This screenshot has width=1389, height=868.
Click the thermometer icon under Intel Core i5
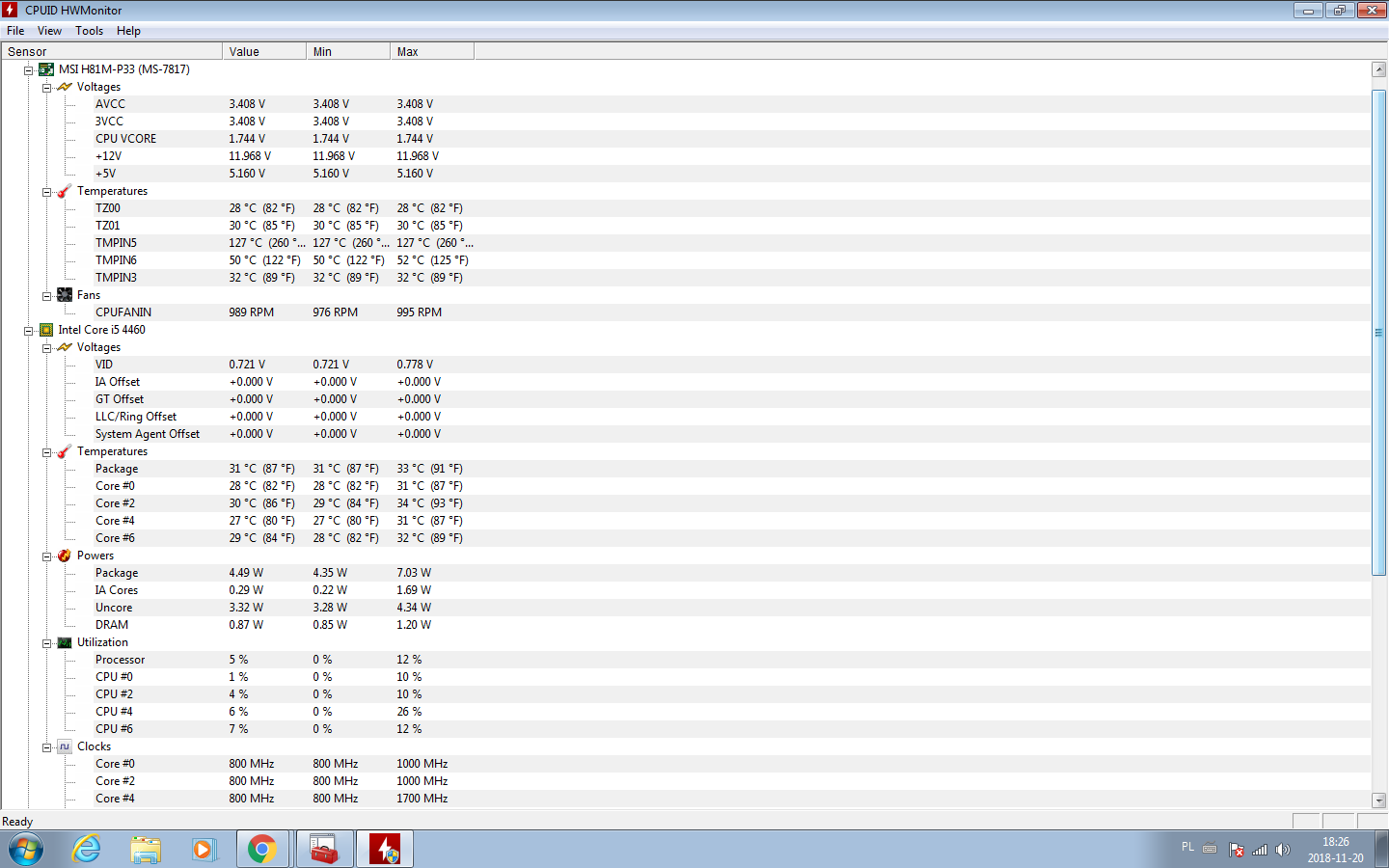click(65, 451)
